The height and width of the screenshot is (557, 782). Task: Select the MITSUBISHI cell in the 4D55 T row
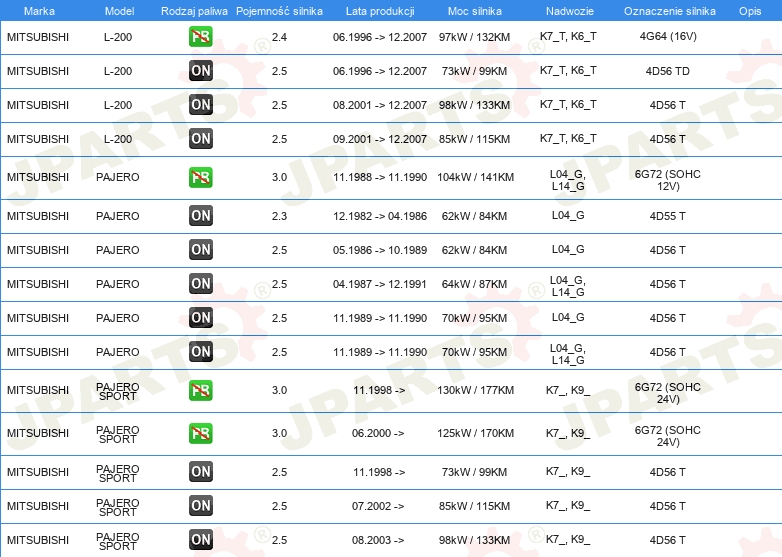[x=38, y=216]
